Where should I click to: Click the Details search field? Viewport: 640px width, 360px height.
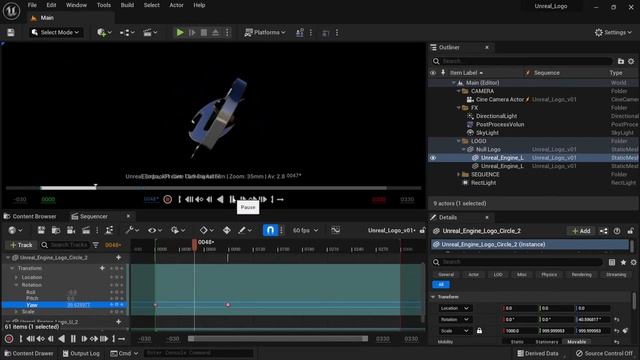[x=517, y=262]
